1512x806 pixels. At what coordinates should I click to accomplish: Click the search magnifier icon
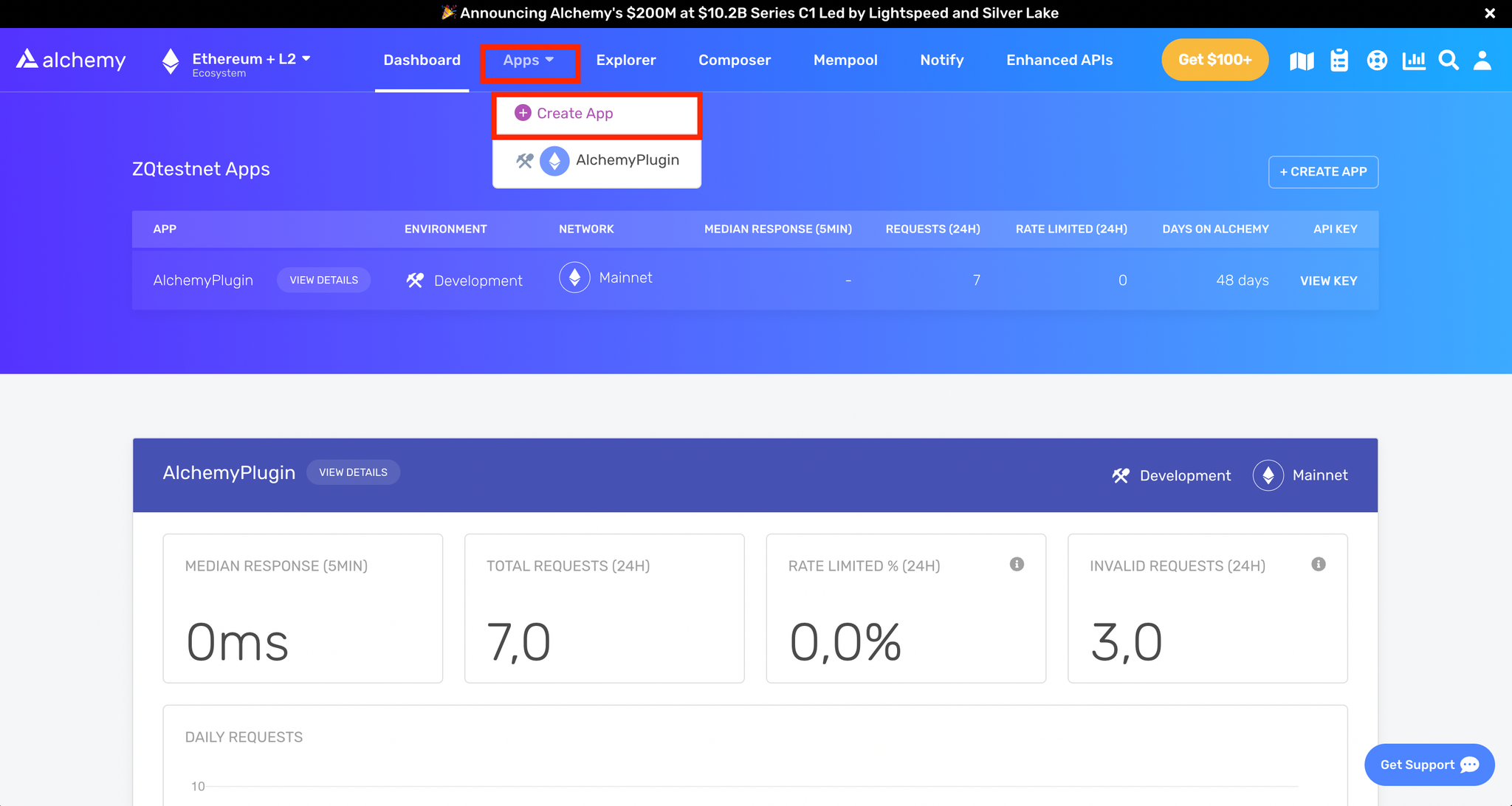tap(1449, 61)
